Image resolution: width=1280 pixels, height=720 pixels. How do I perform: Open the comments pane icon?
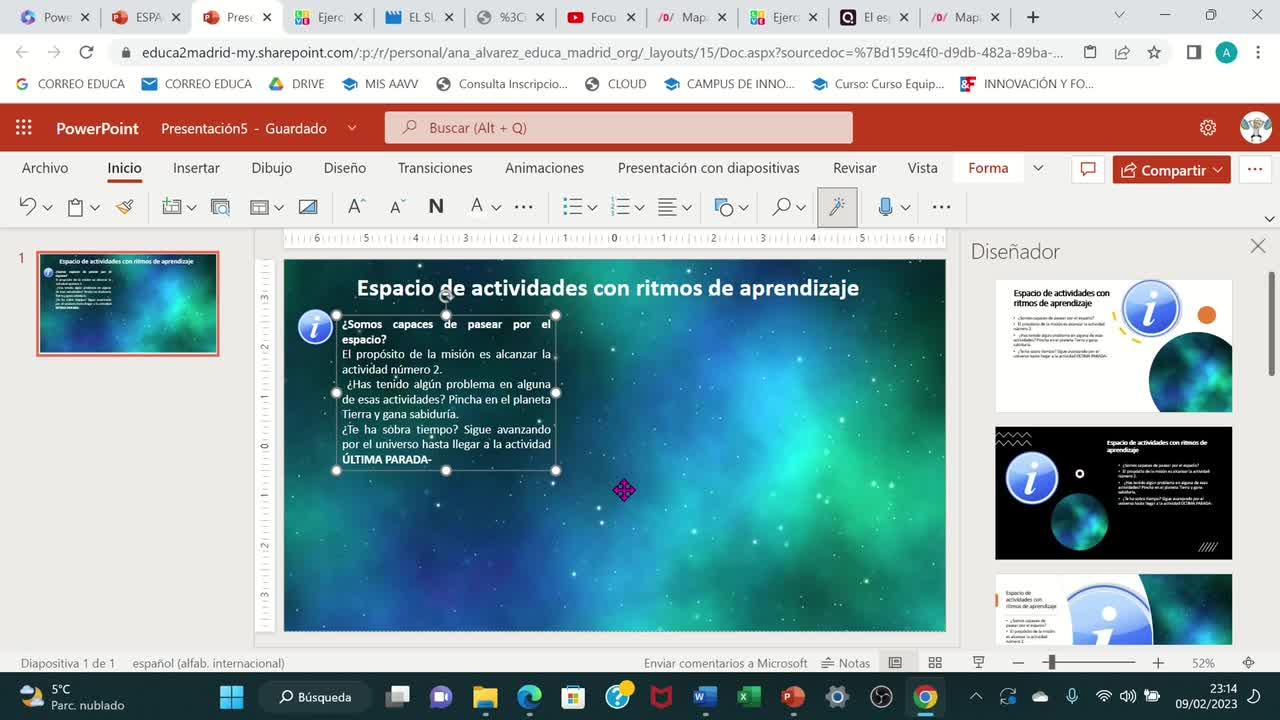(1088, 169)
